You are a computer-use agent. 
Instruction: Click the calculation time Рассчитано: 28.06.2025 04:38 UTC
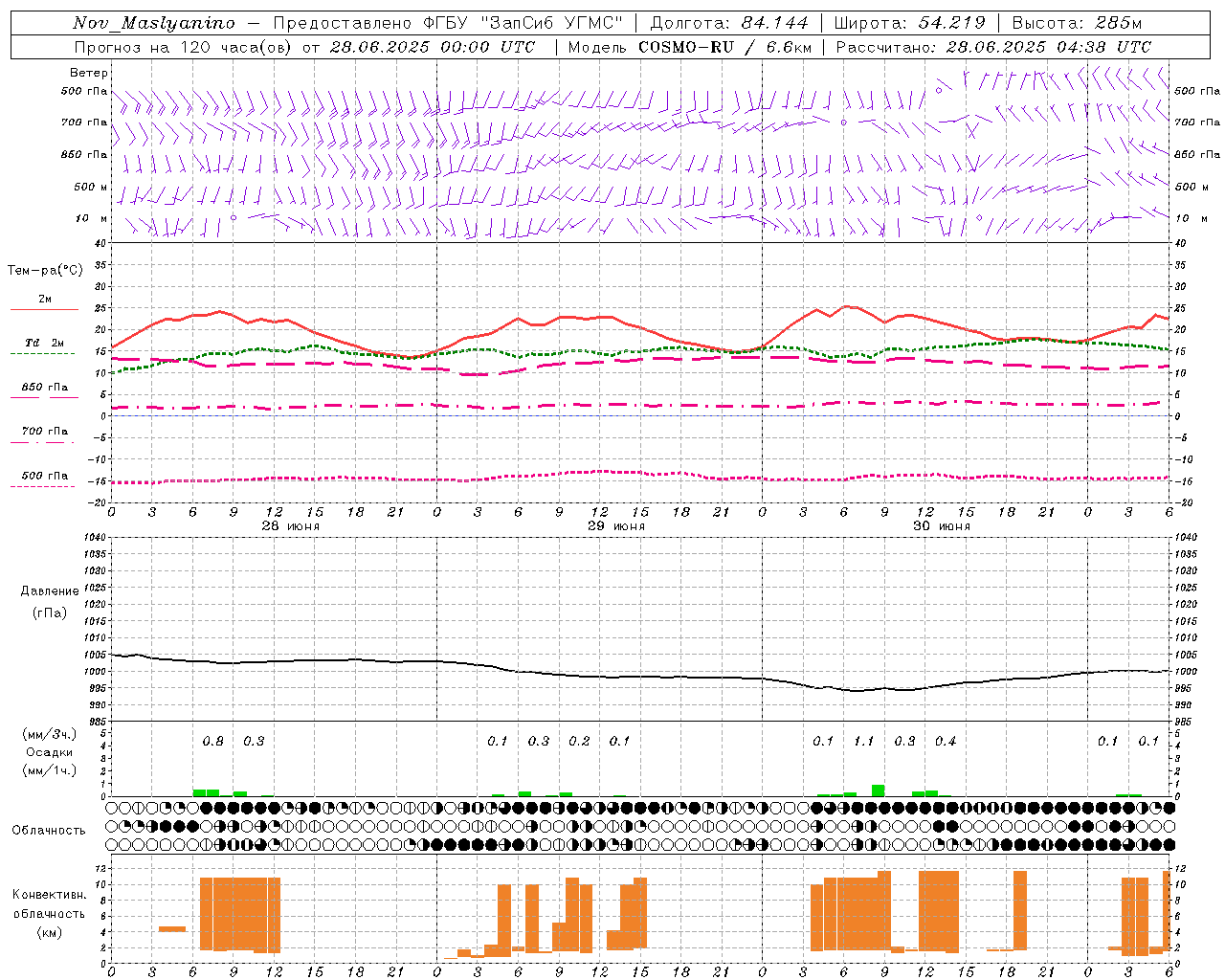pos(993,47)
